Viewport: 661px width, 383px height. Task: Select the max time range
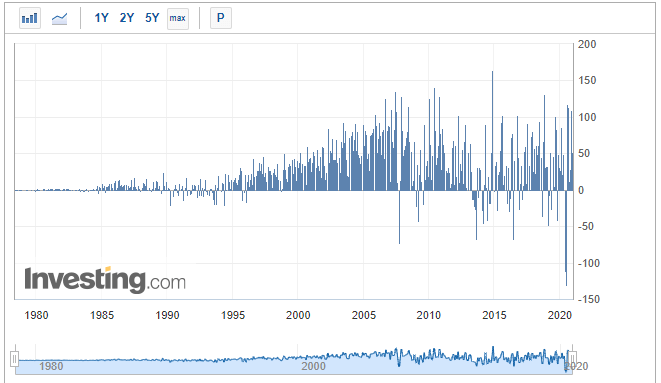pyautogui.click(x=177, y=19)
